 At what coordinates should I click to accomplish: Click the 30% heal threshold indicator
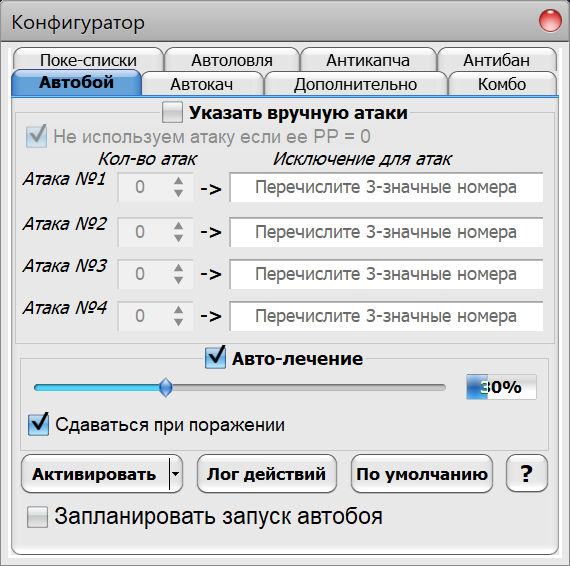tap(501, 387)
